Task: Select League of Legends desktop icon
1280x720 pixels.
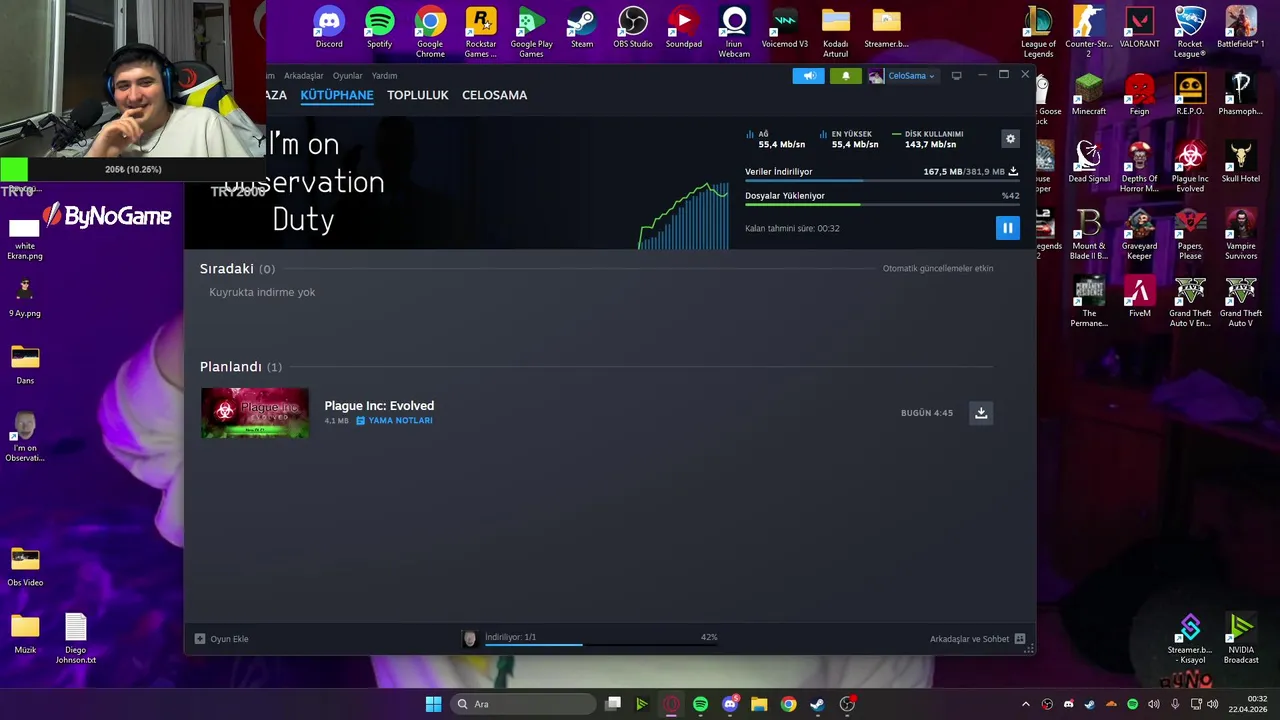Action: click(1038, 31)
